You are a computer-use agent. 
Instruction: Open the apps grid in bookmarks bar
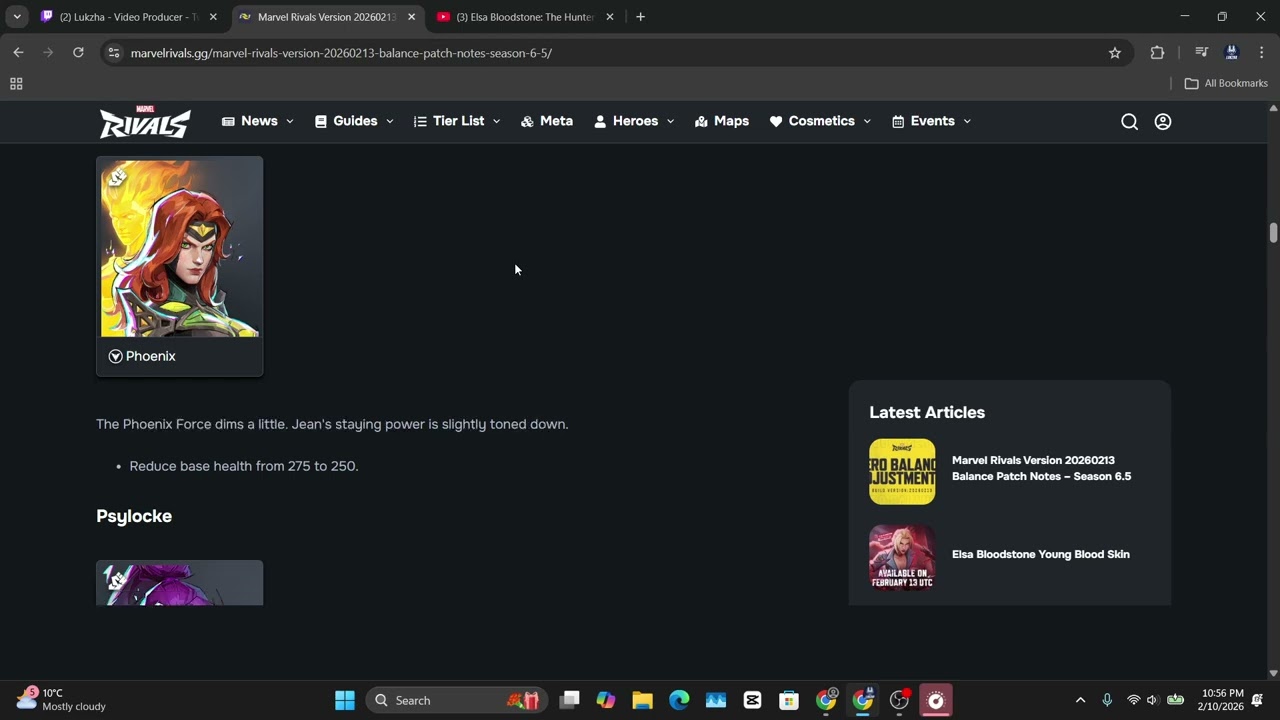pyautogui.click(x=16, y=84)
